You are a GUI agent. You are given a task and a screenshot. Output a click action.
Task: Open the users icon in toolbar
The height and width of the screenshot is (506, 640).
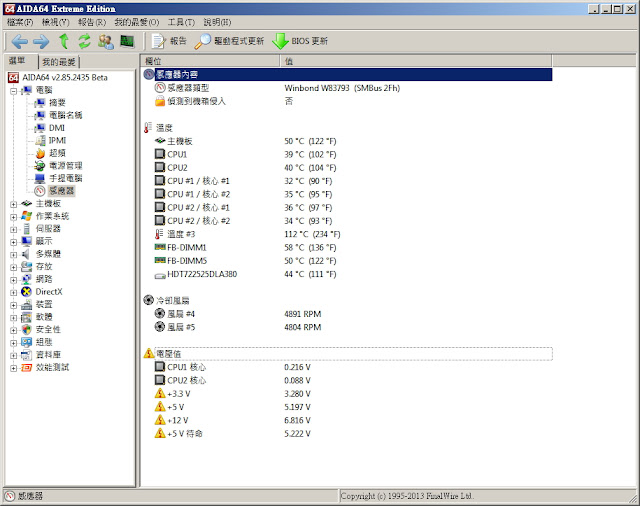coord(106,41)
